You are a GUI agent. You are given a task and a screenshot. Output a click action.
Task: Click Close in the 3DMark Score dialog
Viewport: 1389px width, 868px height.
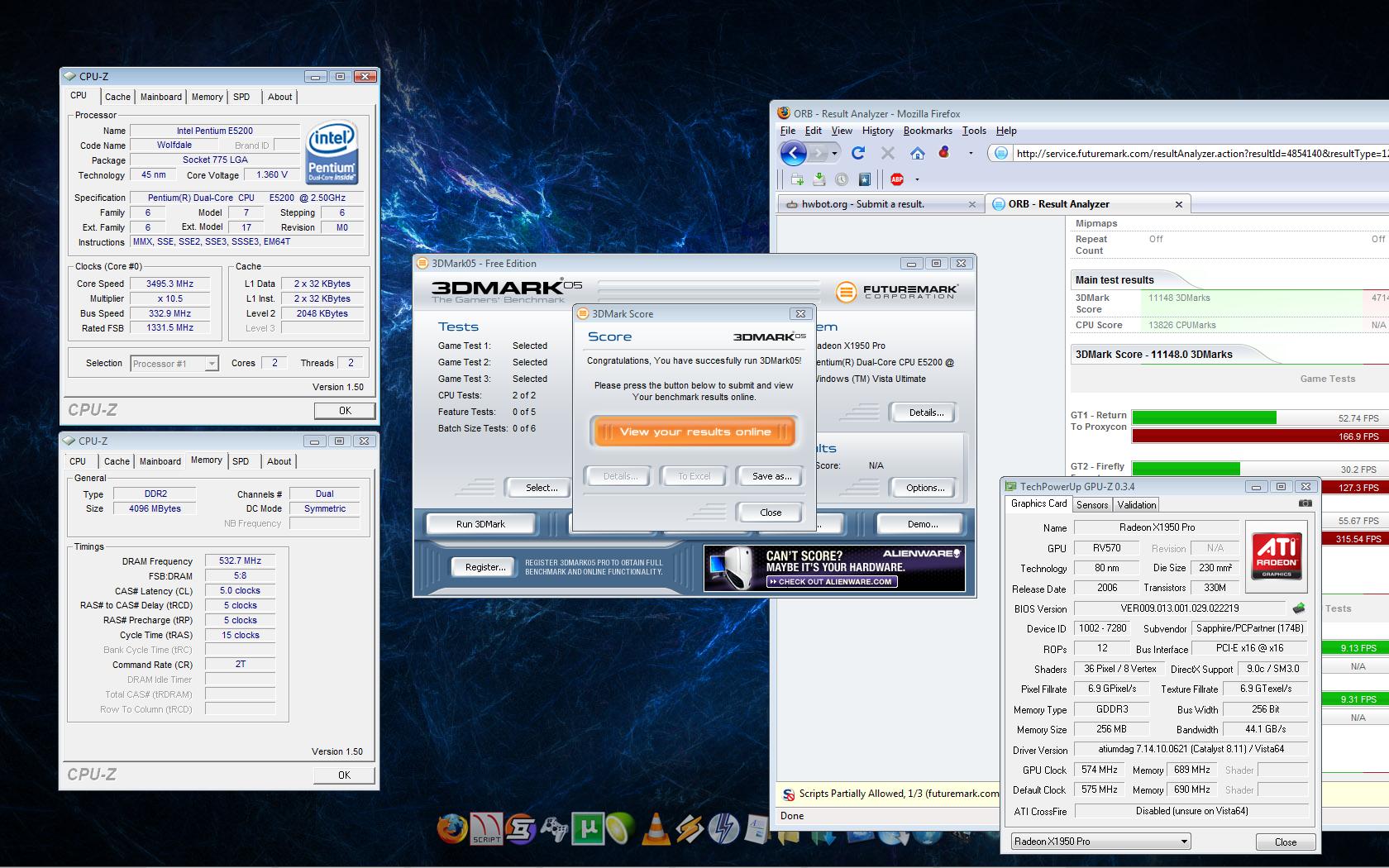pos(771,513)
